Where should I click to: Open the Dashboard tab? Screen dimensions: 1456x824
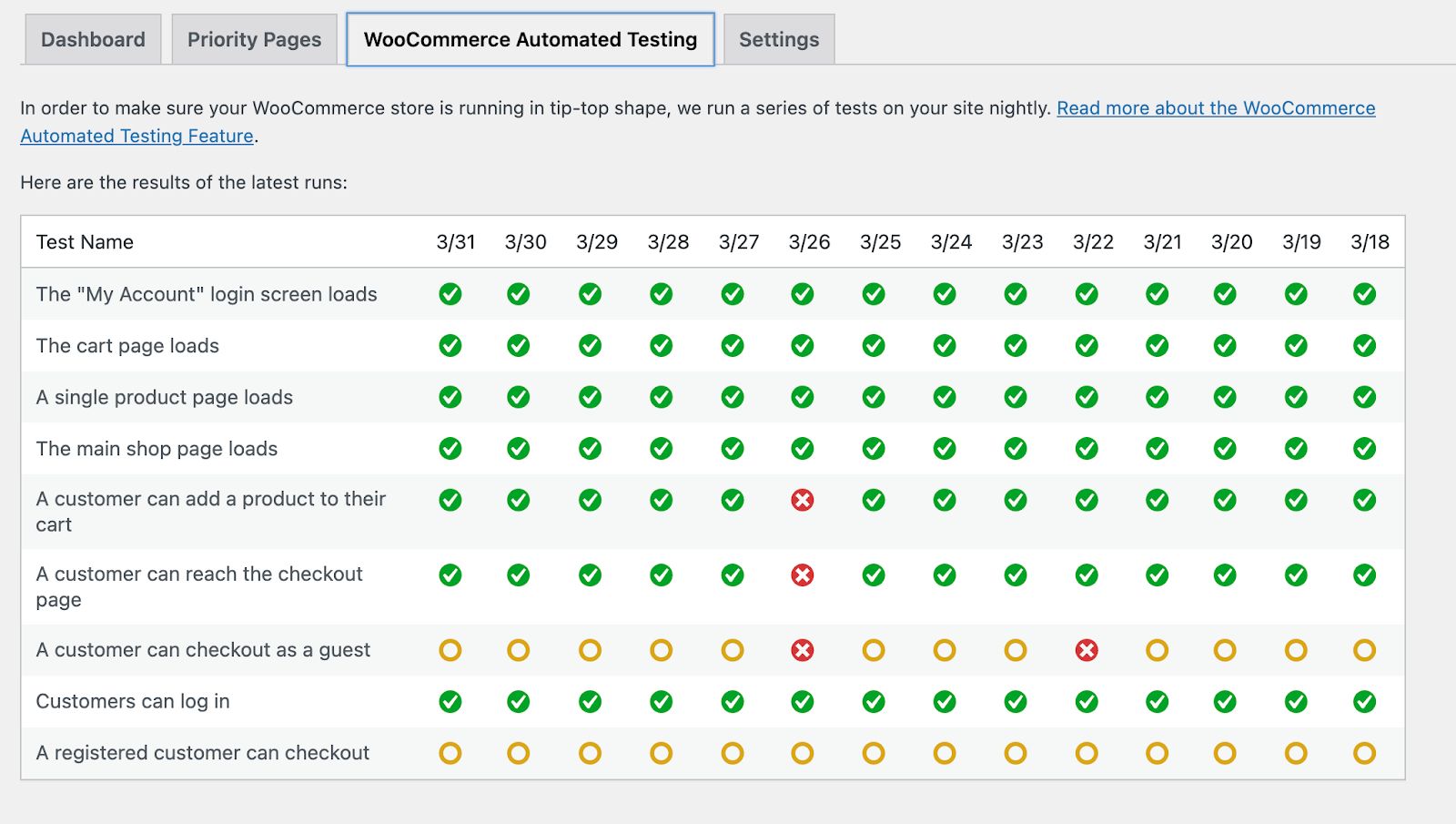pyautogui.click(x=93, y=40)
